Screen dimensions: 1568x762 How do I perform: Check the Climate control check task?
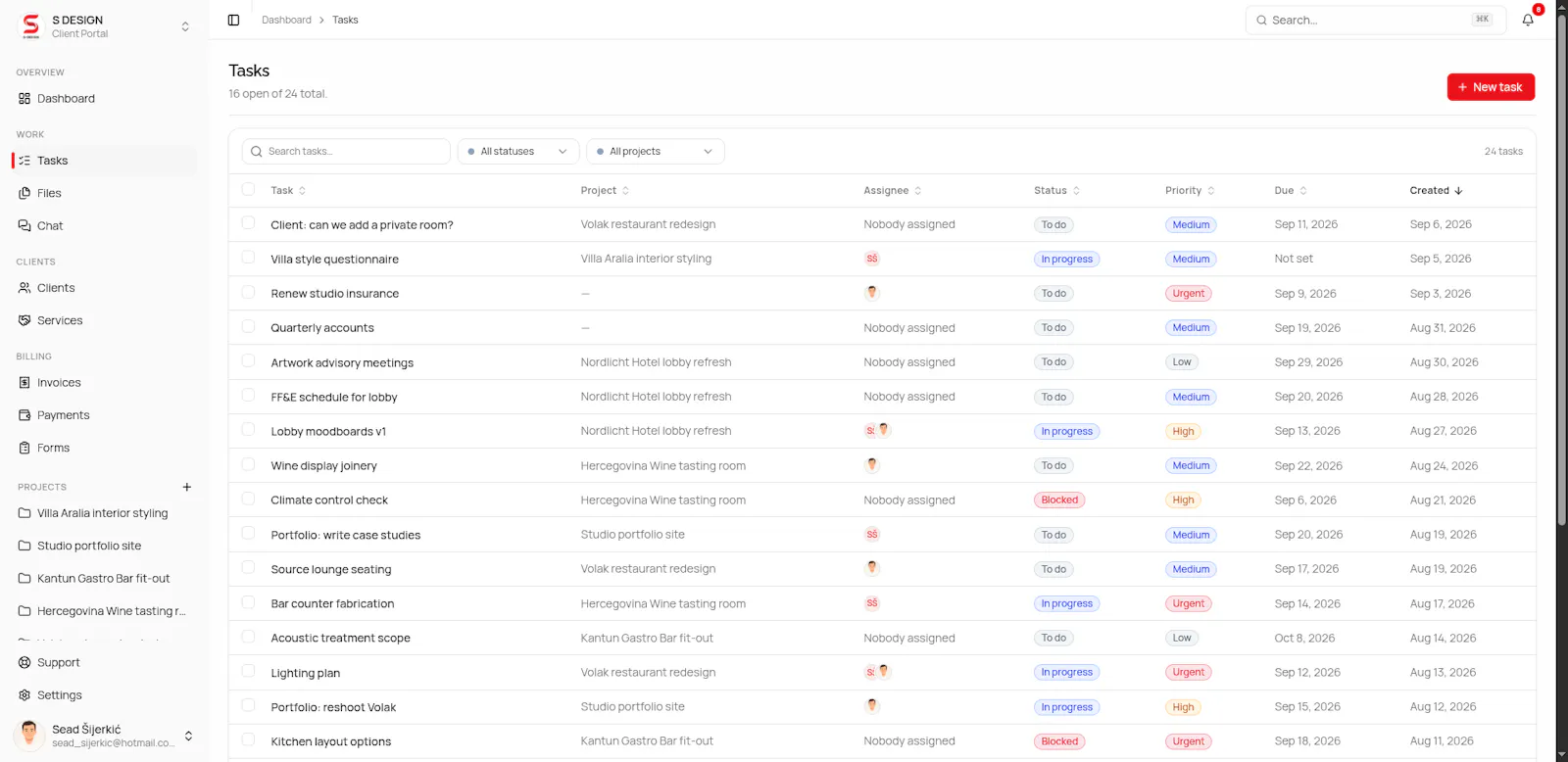248,500
